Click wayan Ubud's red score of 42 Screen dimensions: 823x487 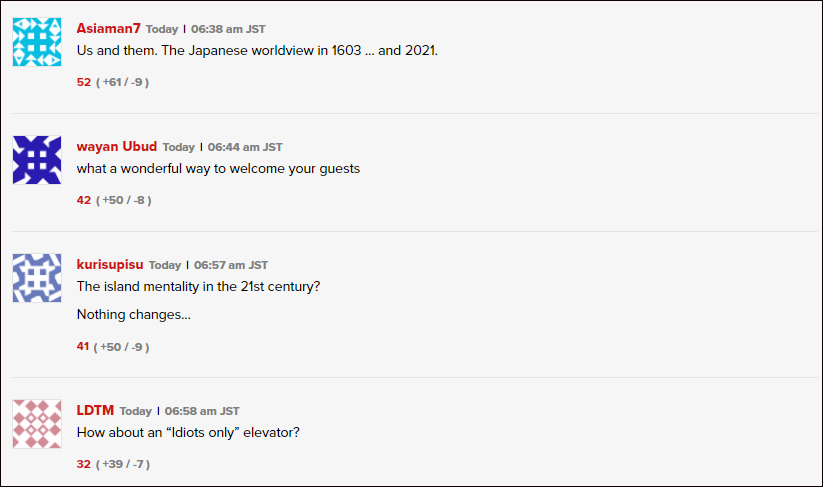pyautogui.click(x=84, y=200)
